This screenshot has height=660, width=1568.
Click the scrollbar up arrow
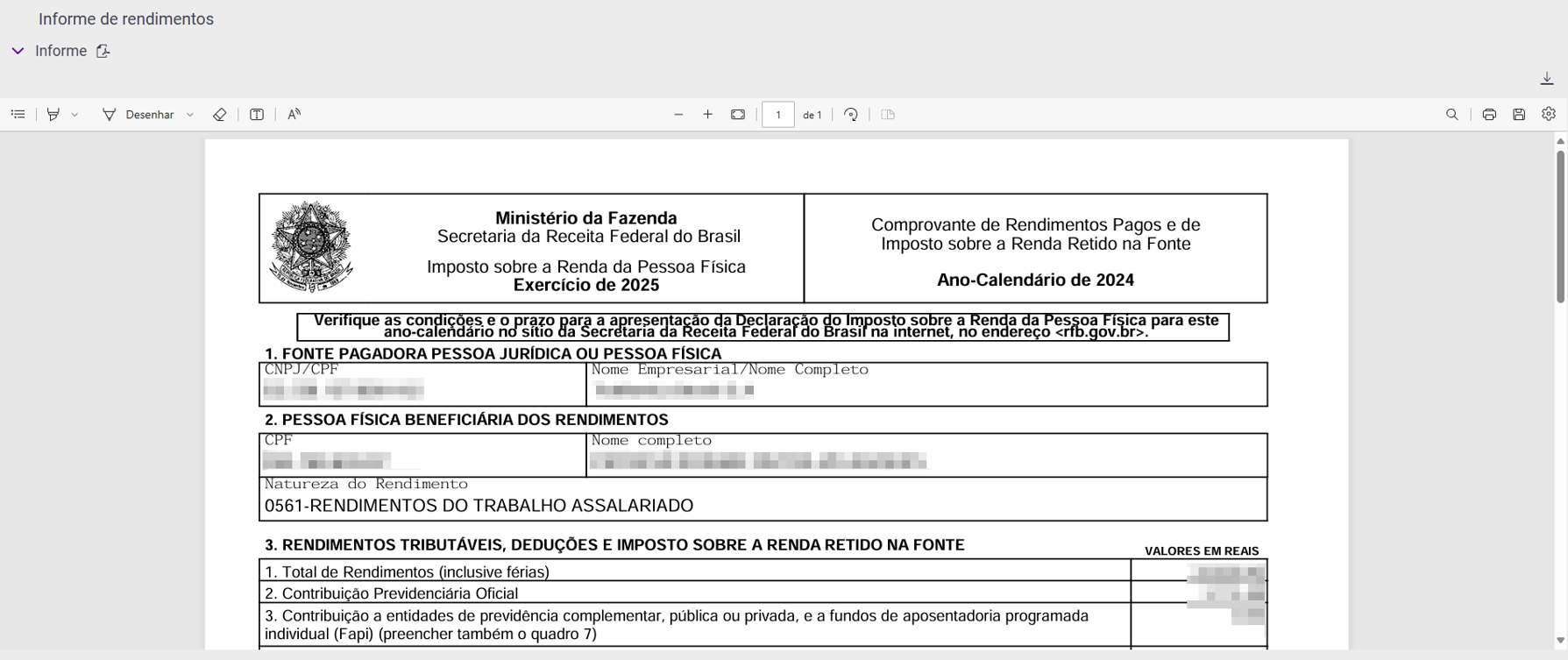point(1560,141)
